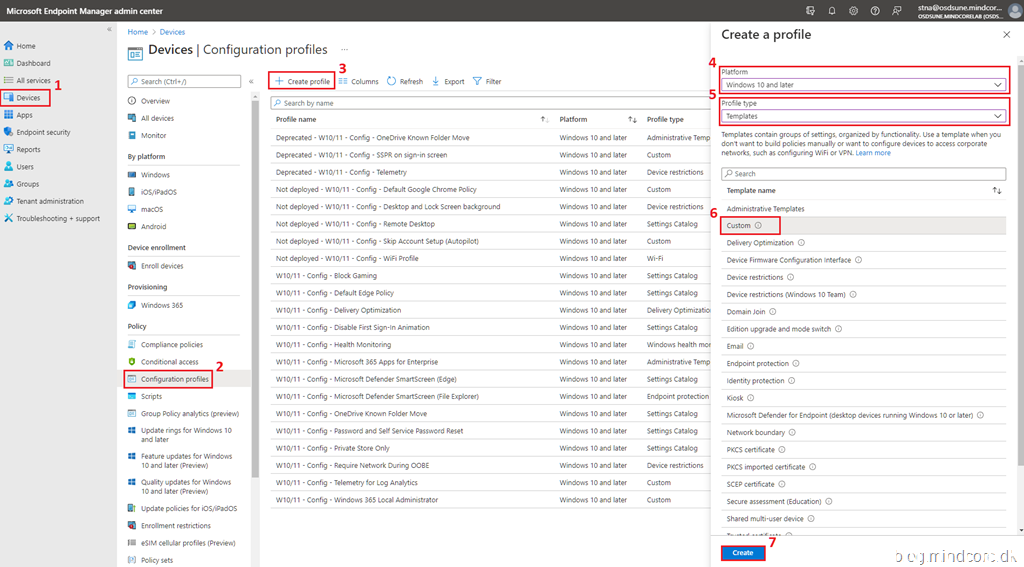Open Scripts under Policy
This screenshot has height=567, width=1024.
point(144,397)
